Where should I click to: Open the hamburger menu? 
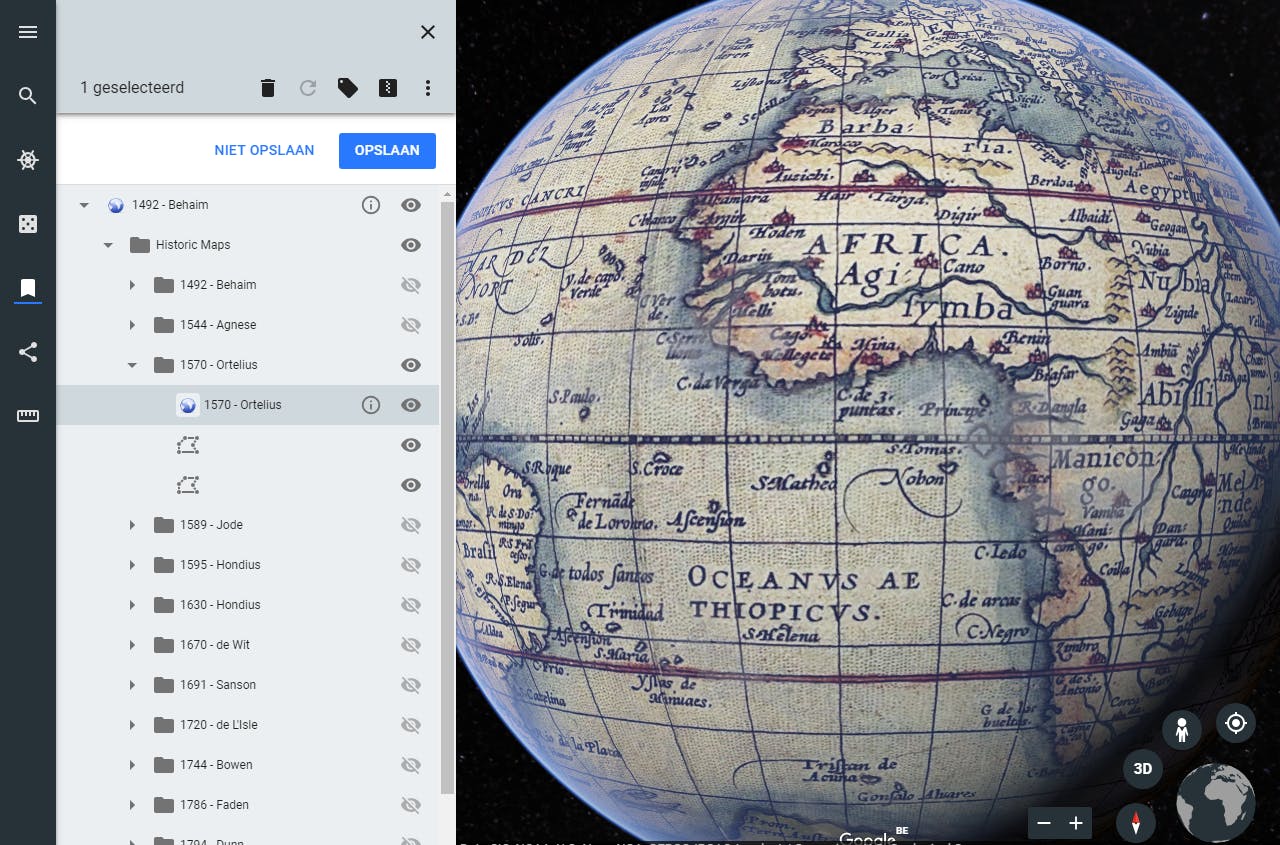[x=27, y=32]
